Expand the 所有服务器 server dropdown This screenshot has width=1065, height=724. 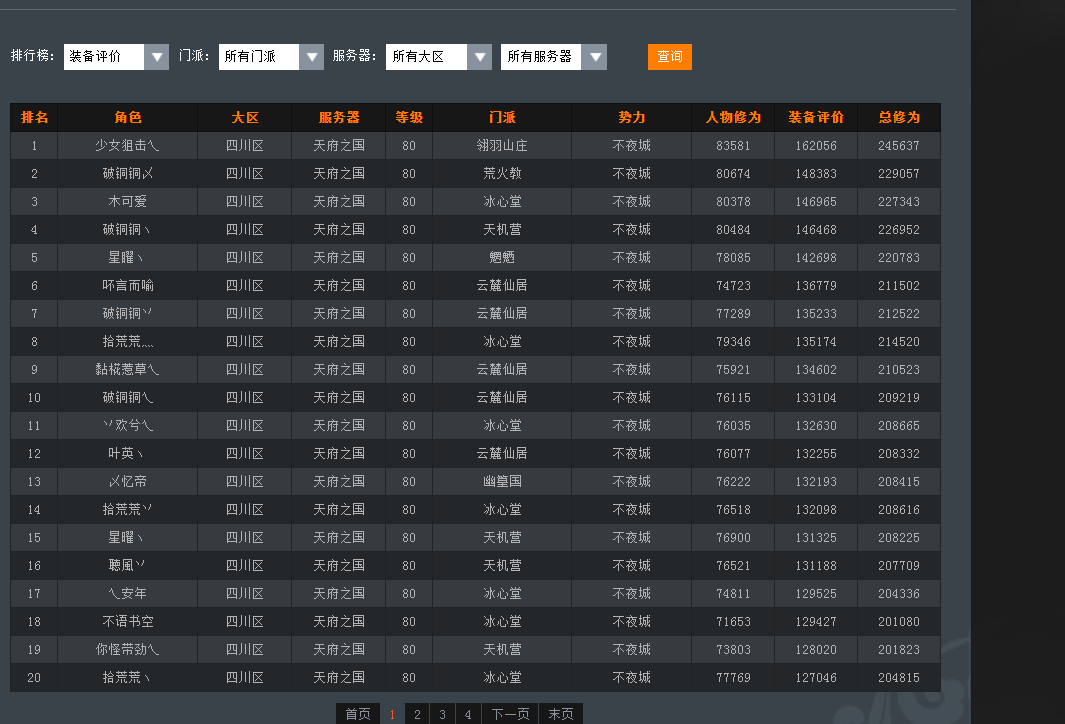coord(554,56)
